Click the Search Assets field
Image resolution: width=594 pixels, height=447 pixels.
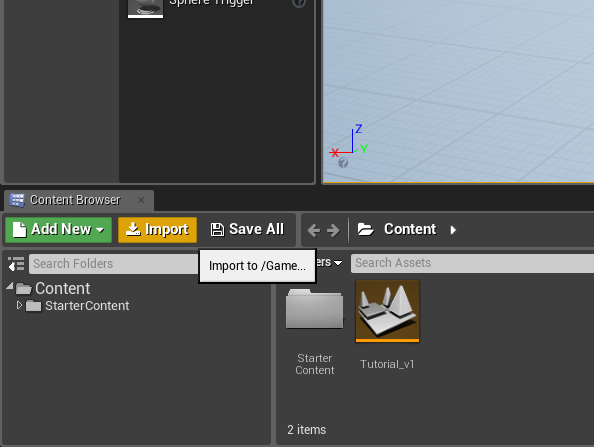pyautogui.click(x=472, y=263)
